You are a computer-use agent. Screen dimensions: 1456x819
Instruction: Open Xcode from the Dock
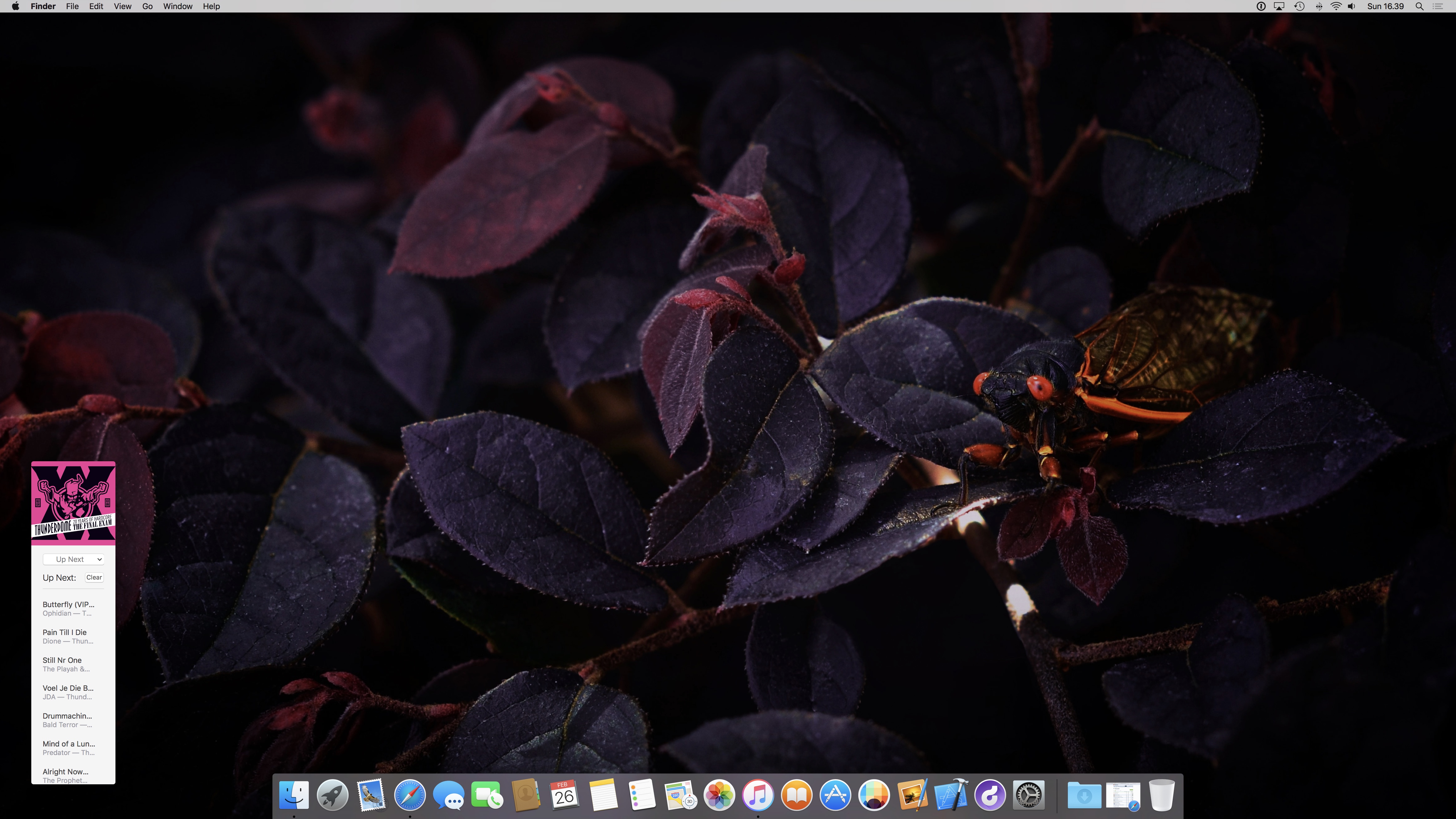(951, 795)
